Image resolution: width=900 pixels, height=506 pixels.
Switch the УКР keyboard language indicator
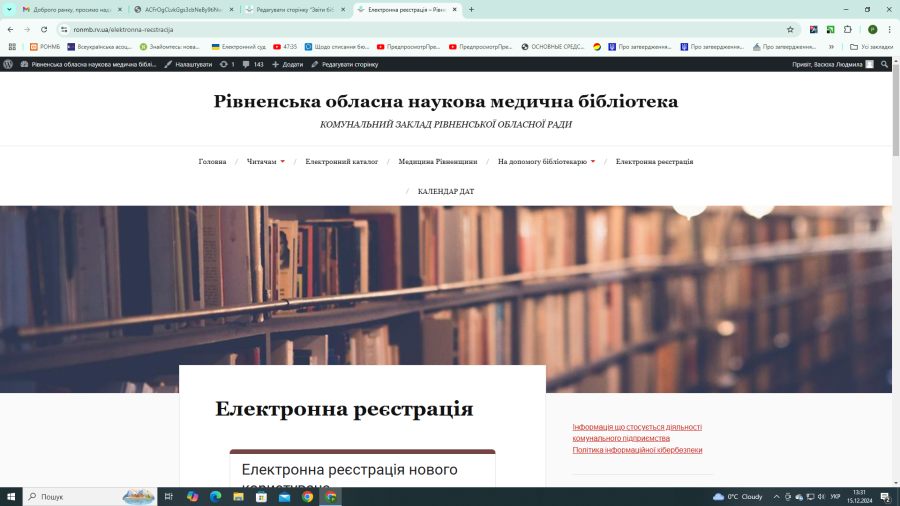(835, 497)
